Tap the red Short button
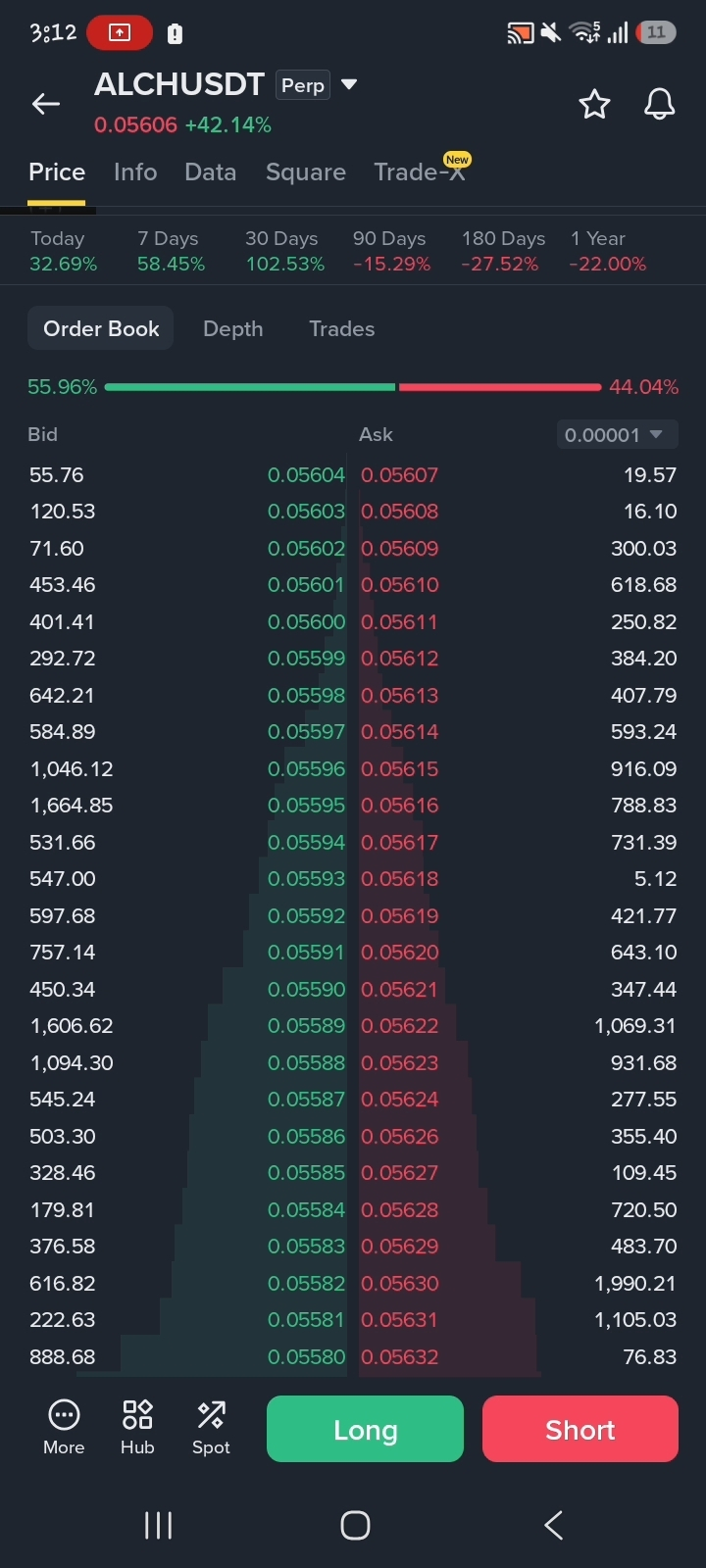The width and height of the screenshot is (706, 1568). pos(580,1429)
